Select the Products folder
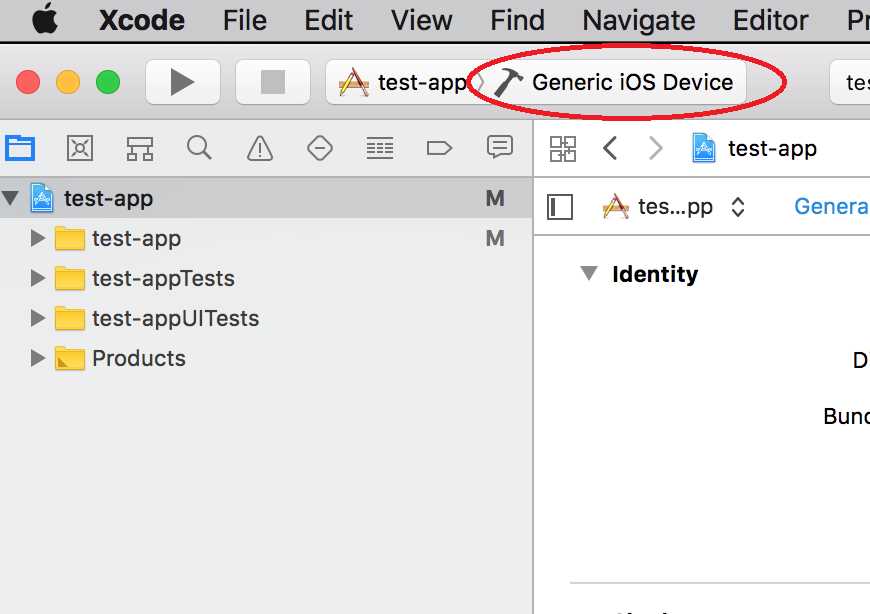The height and width of the screenshot is (614, 870). pyautogui.click(x=266, y=358)
